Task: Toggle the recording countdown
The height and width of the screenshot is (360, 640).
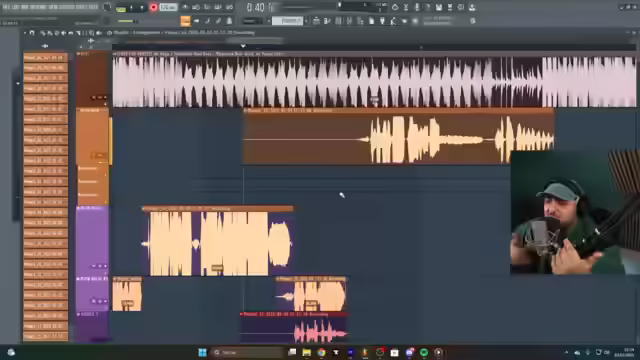Action: pyautogui.click(x=207, y=7)
